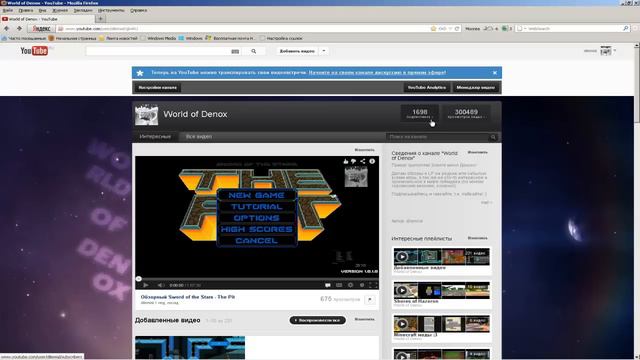Click the live-stream link in blue banner
This screenshot has height=360, width=640.
click(377, 73)
